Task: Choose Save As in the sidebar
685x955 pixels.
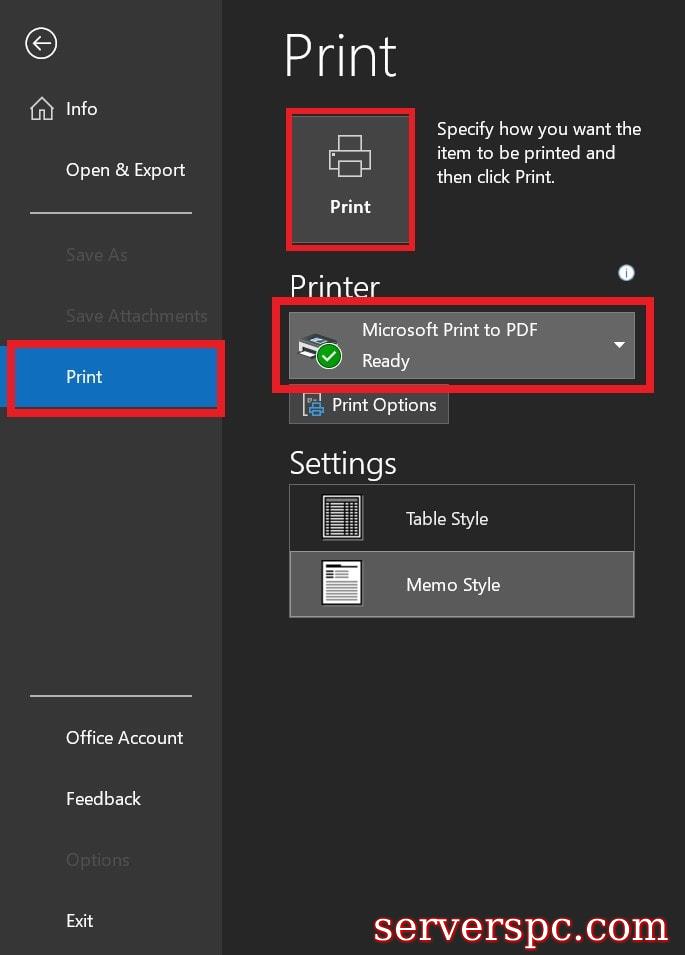Action: tap(97, 255)
